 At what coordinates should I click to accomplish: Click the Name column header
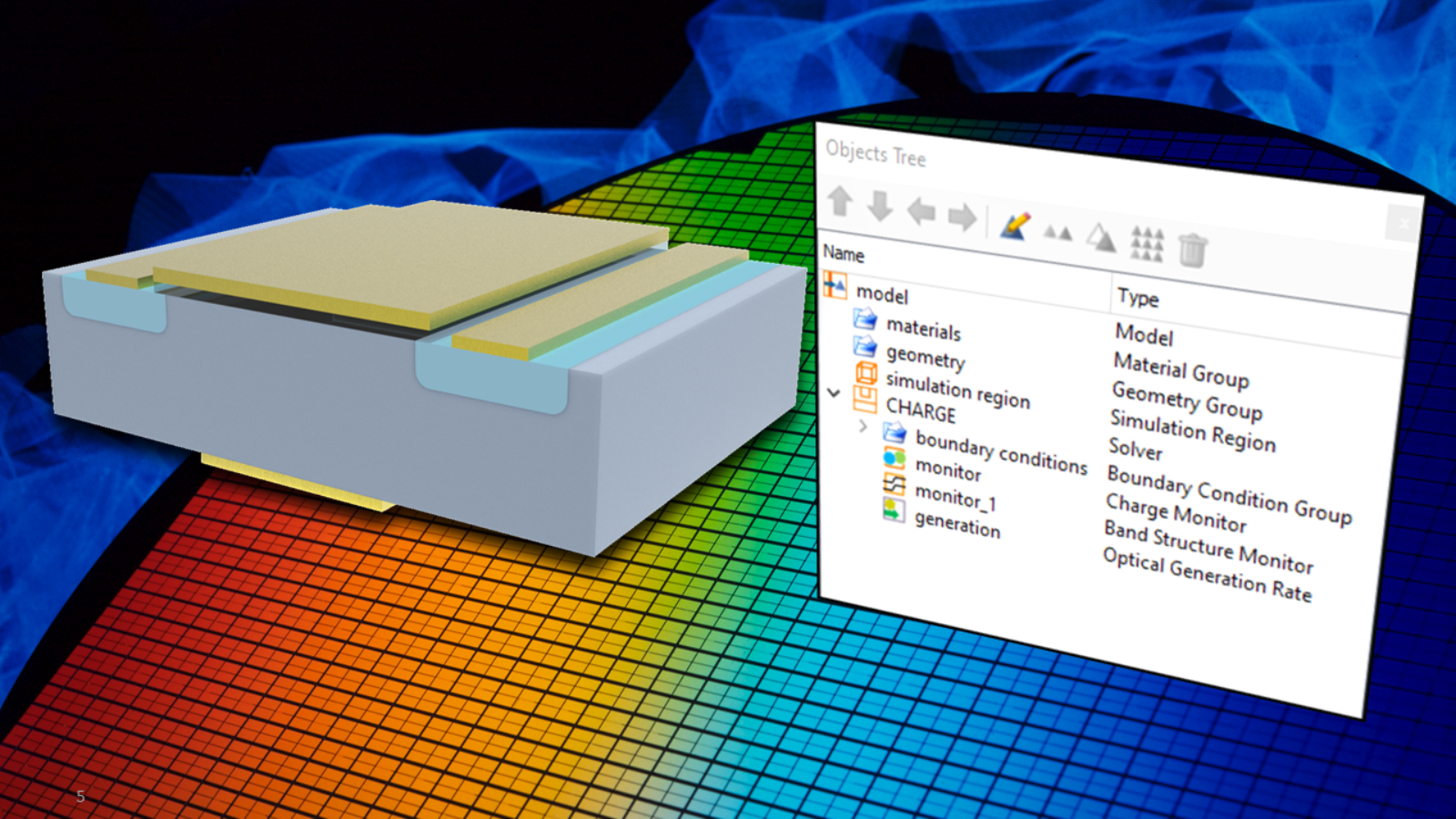coord(844,254)
